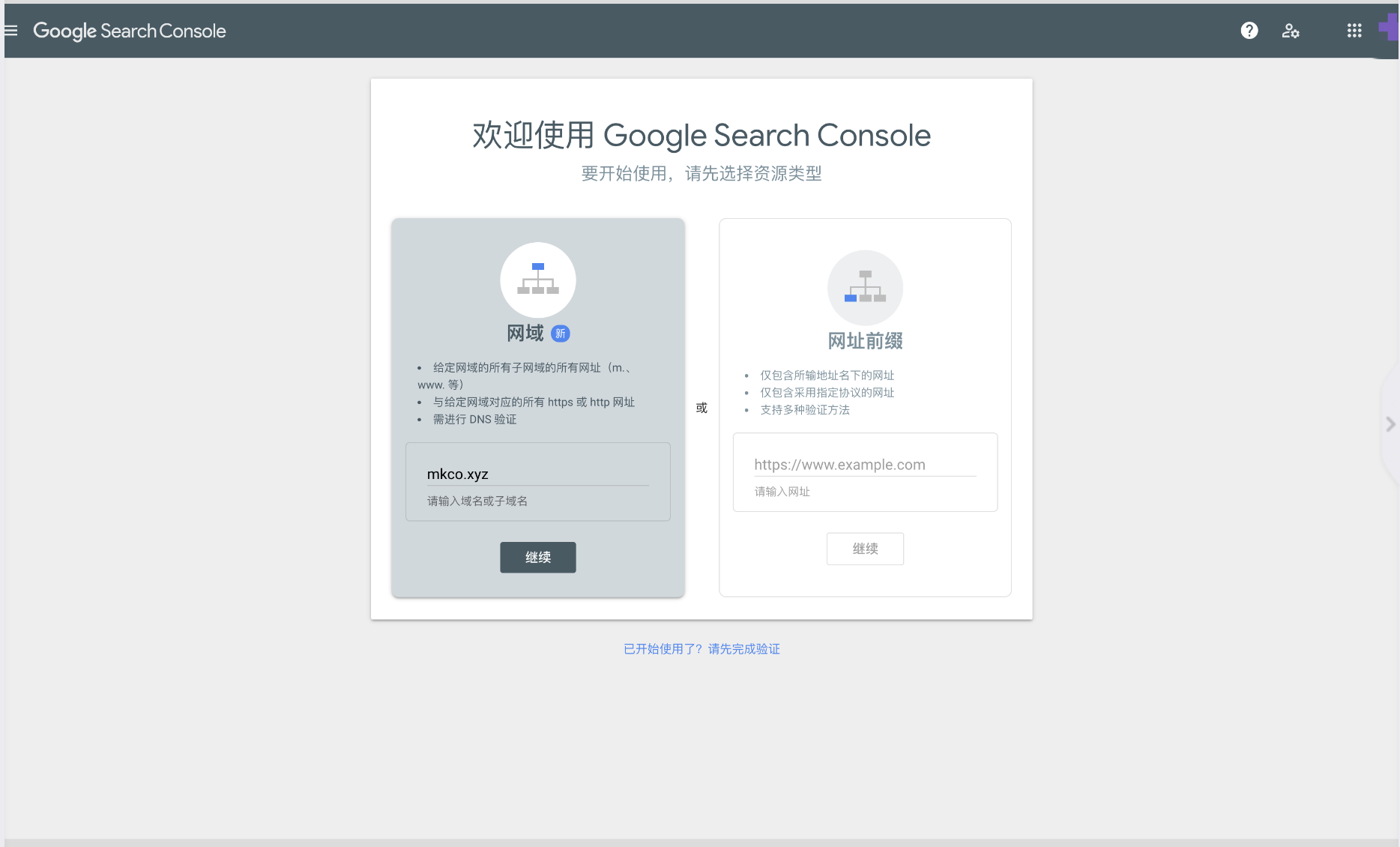Open the user settings person-gear icon
Viewport: 1400px width, 847px height.
click(x=1290, y=31)
